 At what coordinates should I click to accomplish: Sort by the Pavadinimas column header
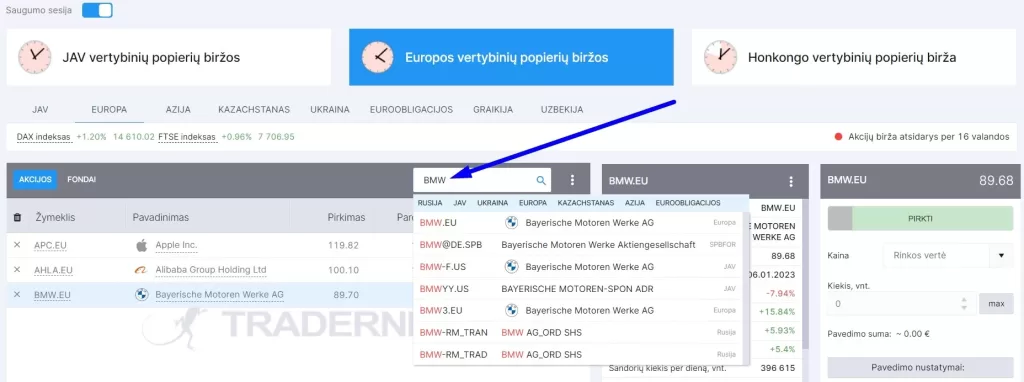coord(161,217)
